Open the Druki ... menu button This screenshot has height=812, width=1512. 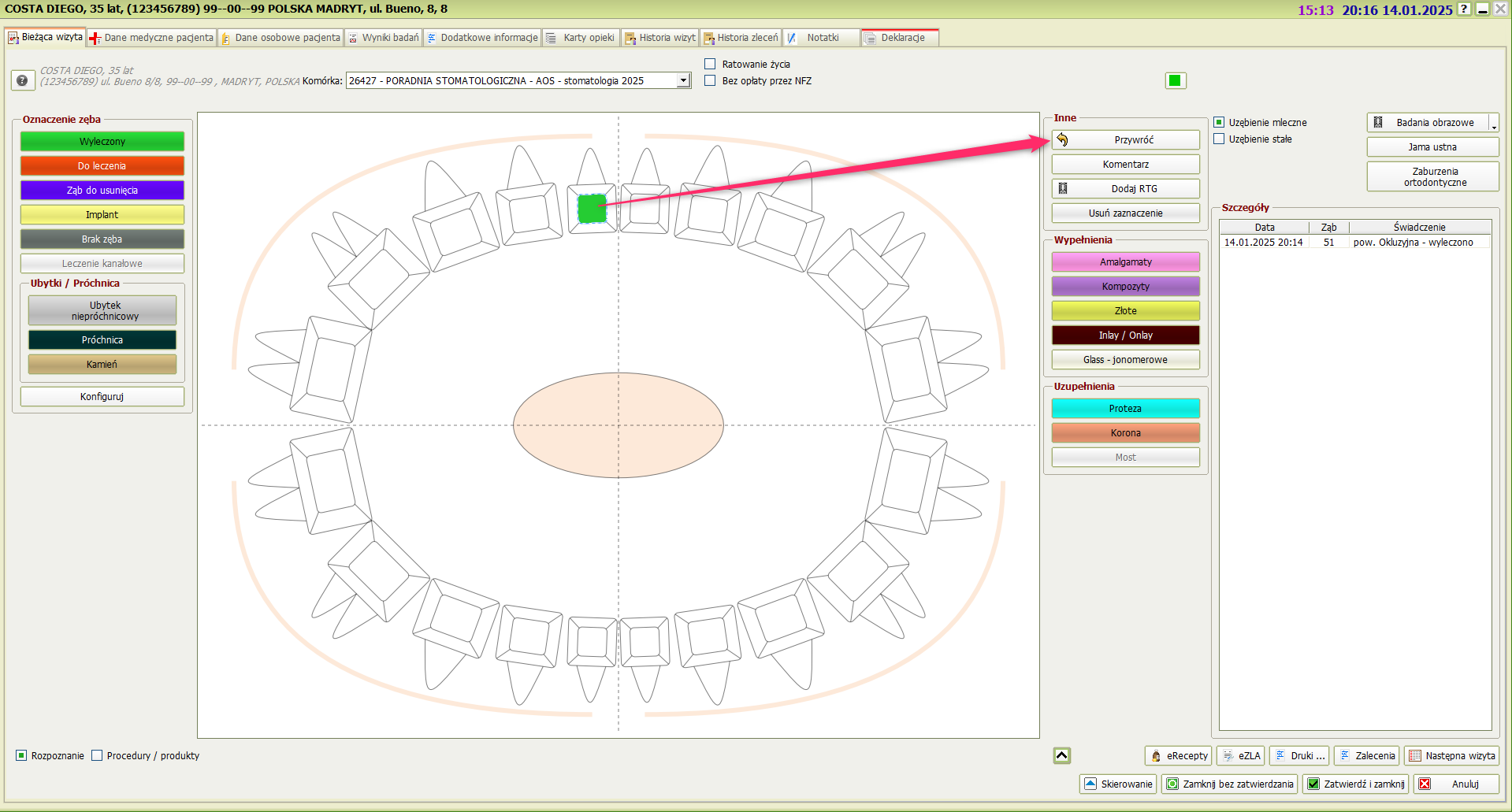(1299, 755)
